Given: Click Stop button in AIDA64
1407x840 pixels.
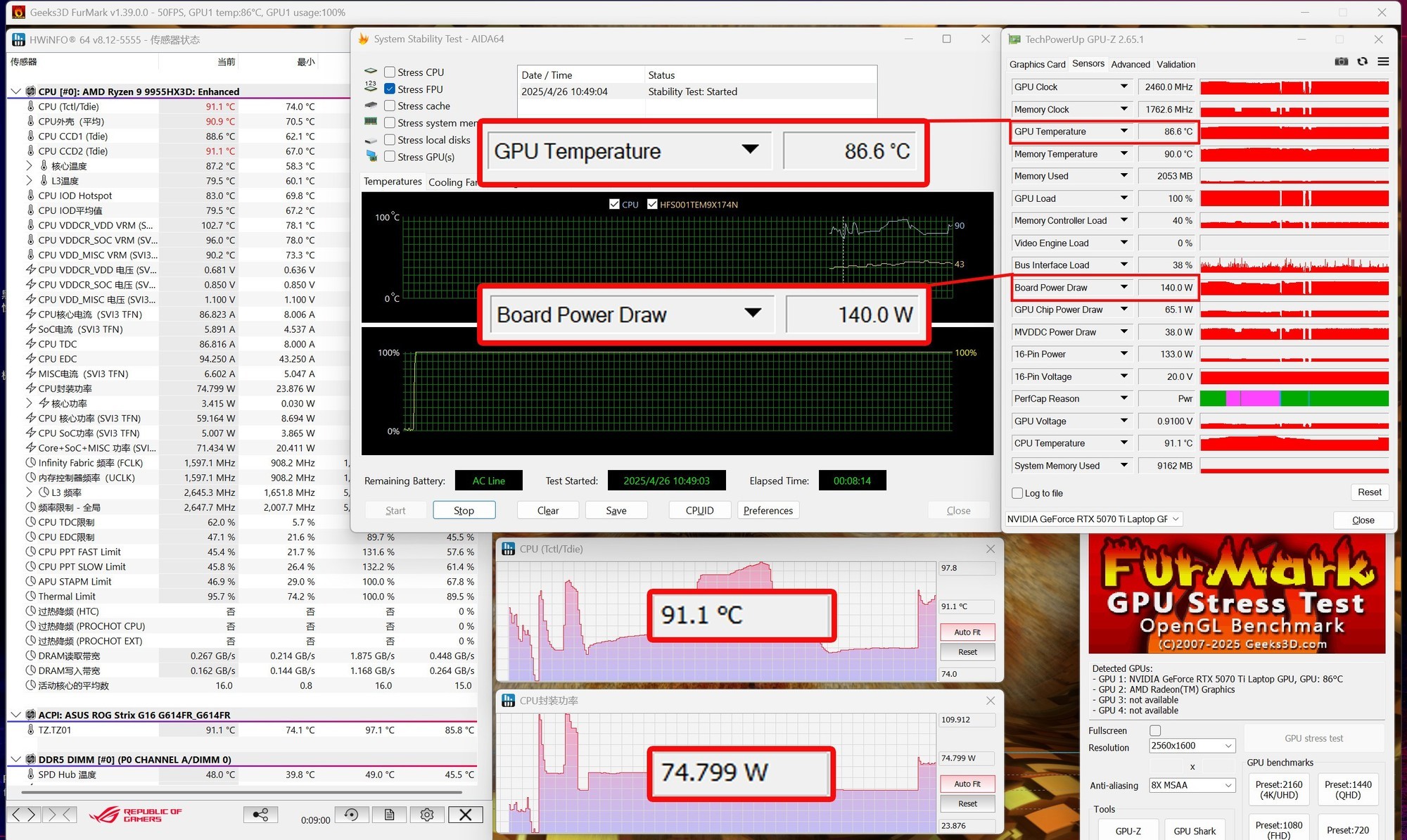Looking at the screenshot, I should click(x=464, y=510).
